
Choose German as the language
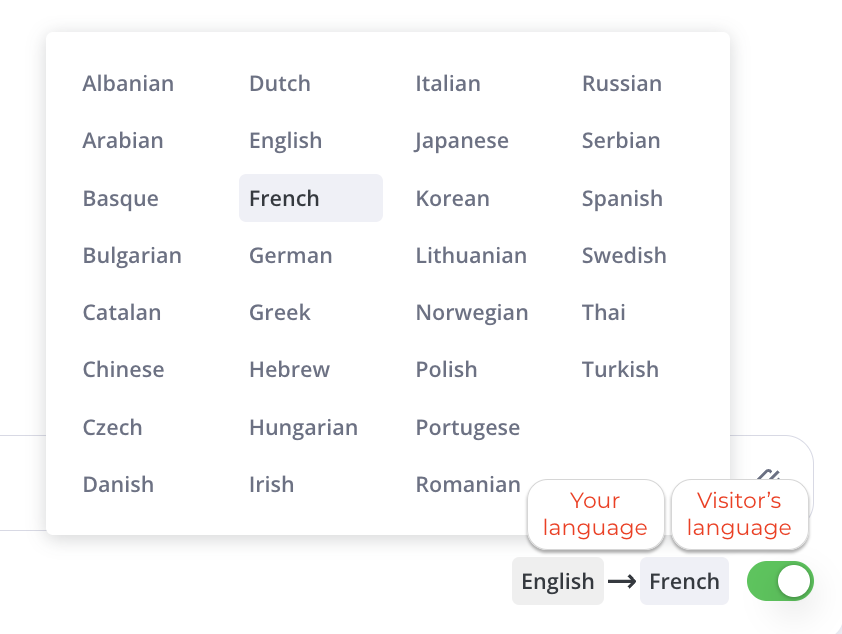(290, 256)
